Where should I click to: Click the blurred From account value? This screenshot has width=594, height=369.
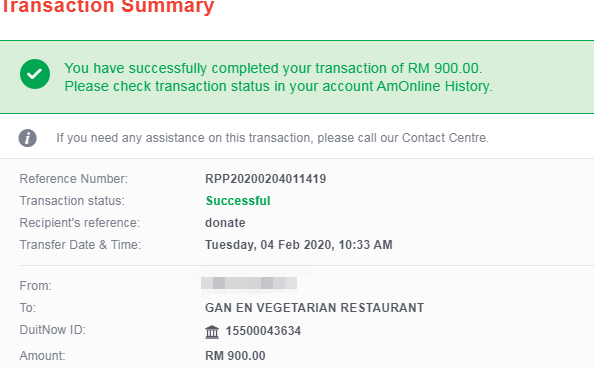click(249, 283)
